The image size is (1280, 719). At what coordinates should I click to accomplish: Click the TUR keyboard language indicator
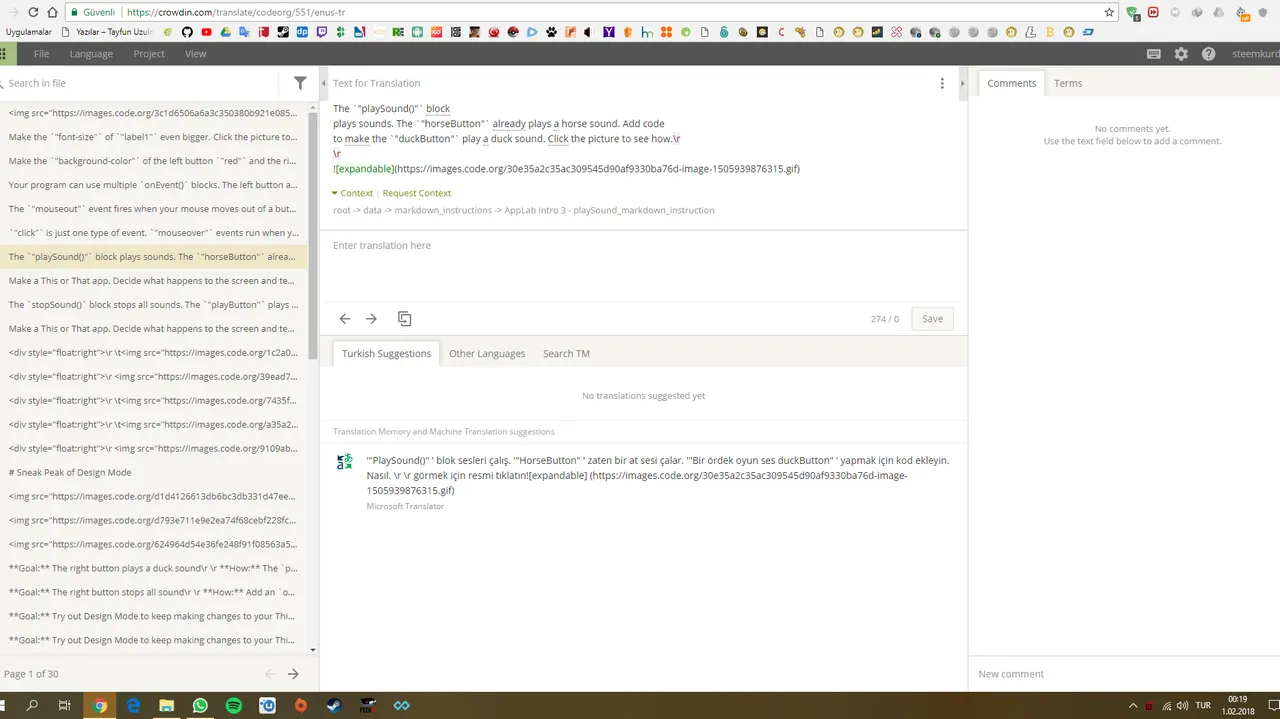click(1203, 705)
